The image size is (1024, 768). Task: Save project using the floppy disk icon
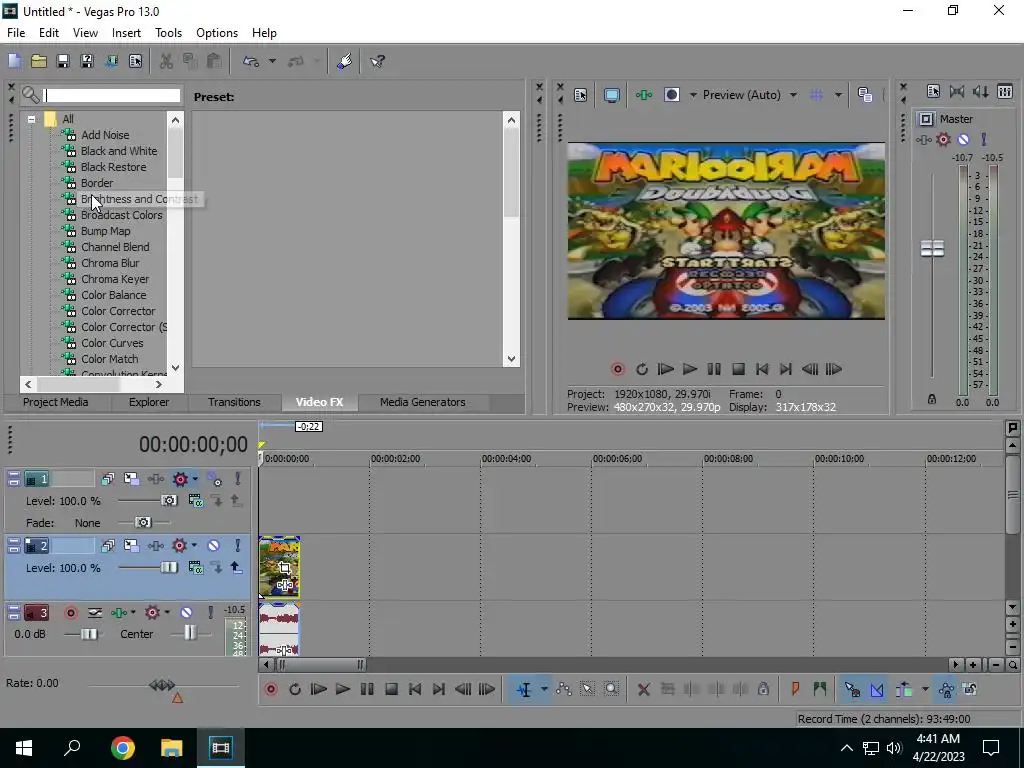pyautogui.click(x=63, y=61)
